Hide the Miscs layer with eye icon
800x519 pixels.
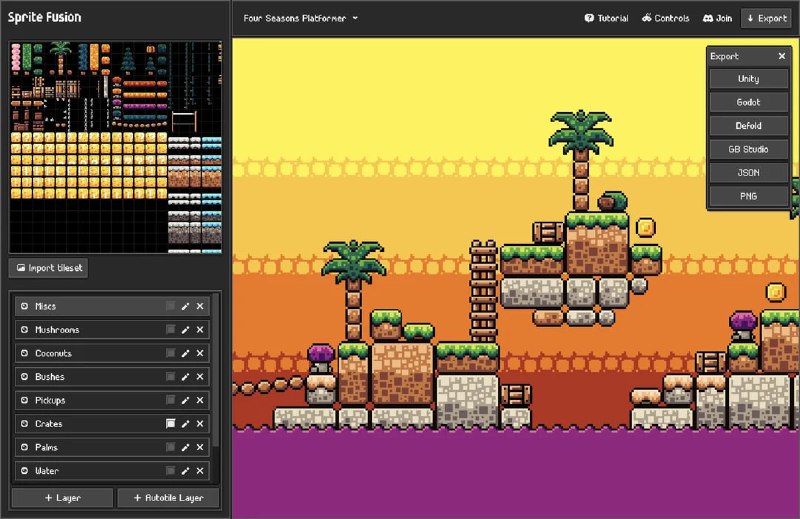pyautogui.click(x=24, y=306)
